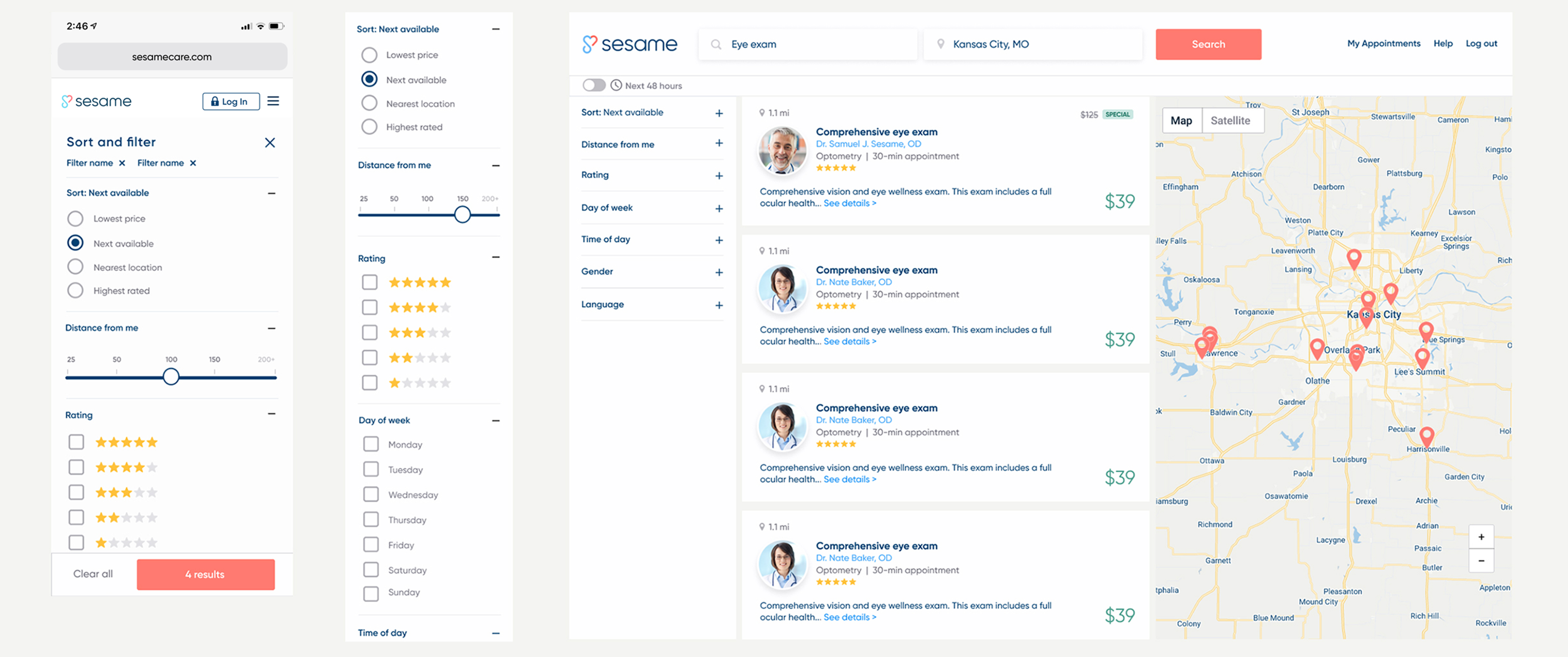
Task: Click the search magnifier icon beside Eye exam
Action: point(716,45)
